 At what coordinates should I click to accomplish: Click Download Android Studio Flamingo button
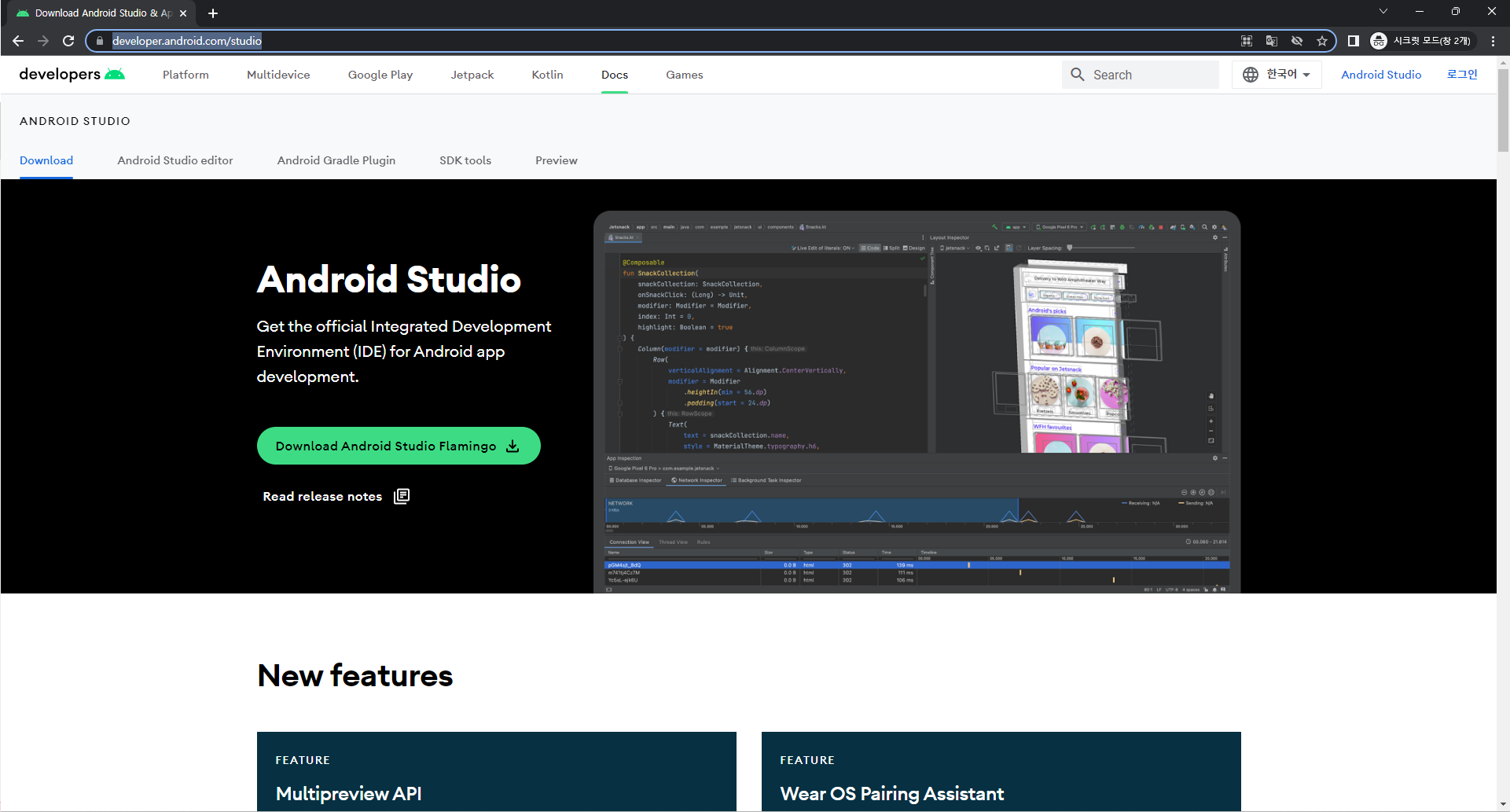point(399,446)
